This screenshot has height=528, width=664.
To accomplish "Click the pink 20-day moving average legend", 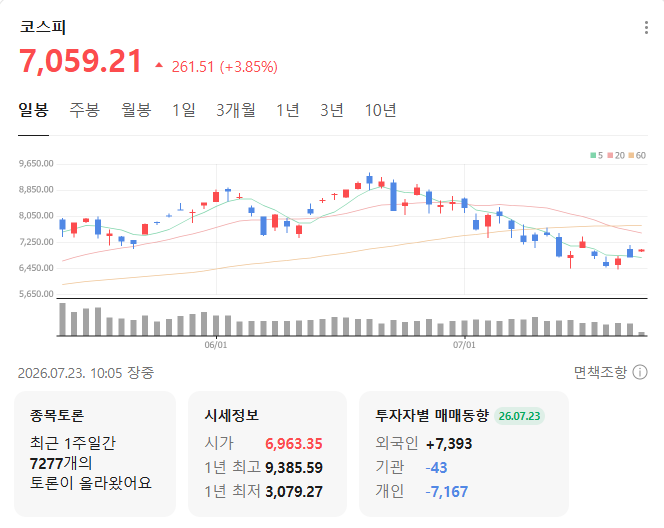I will [x=616, y=155].
